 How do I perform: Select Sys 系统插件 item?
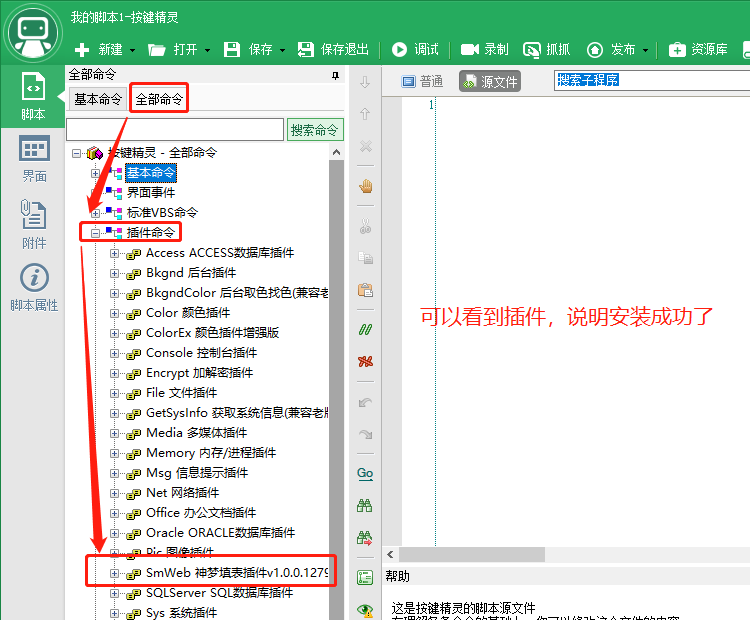tap(181, 612)
